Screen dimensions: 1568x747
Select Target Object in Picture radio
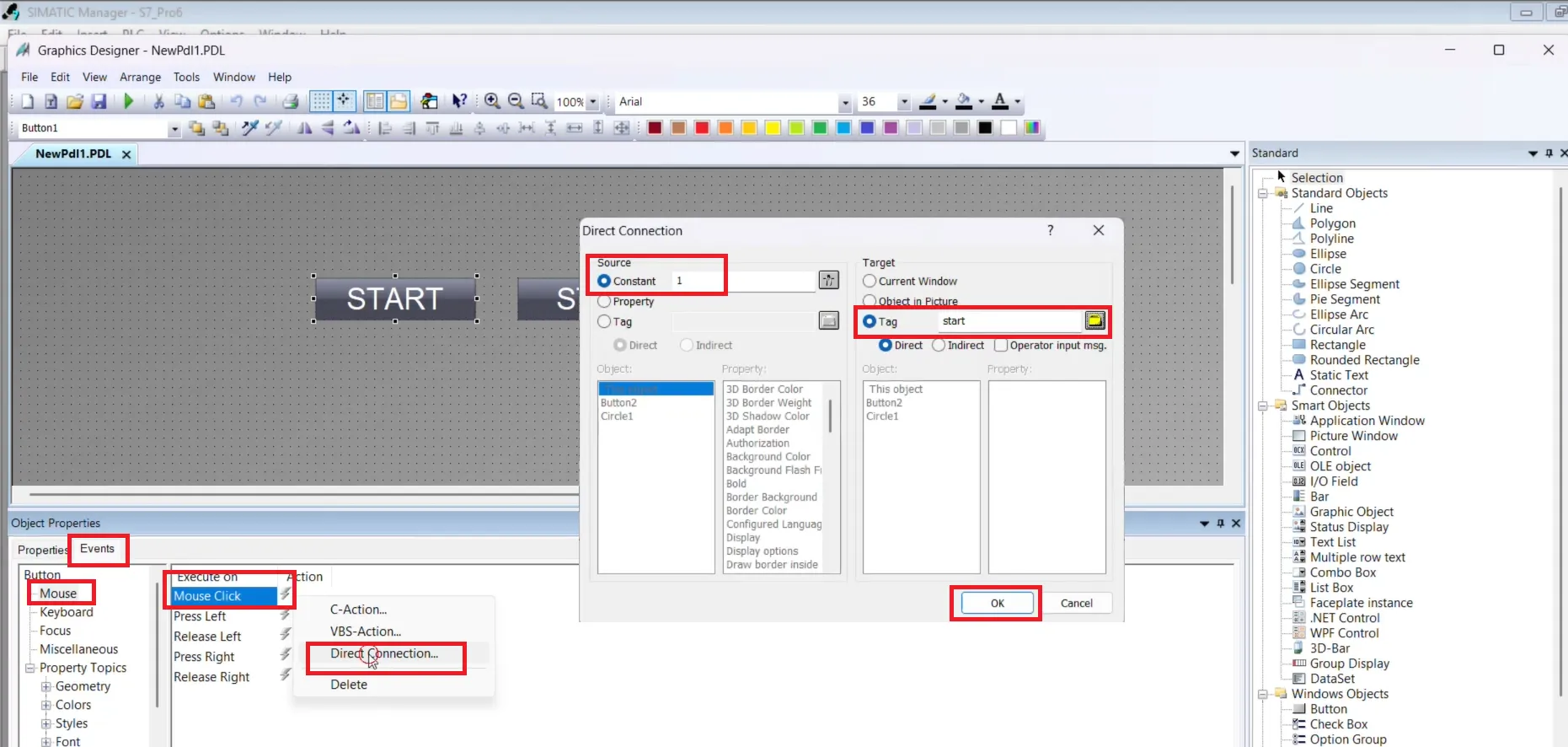coord(870,301)
